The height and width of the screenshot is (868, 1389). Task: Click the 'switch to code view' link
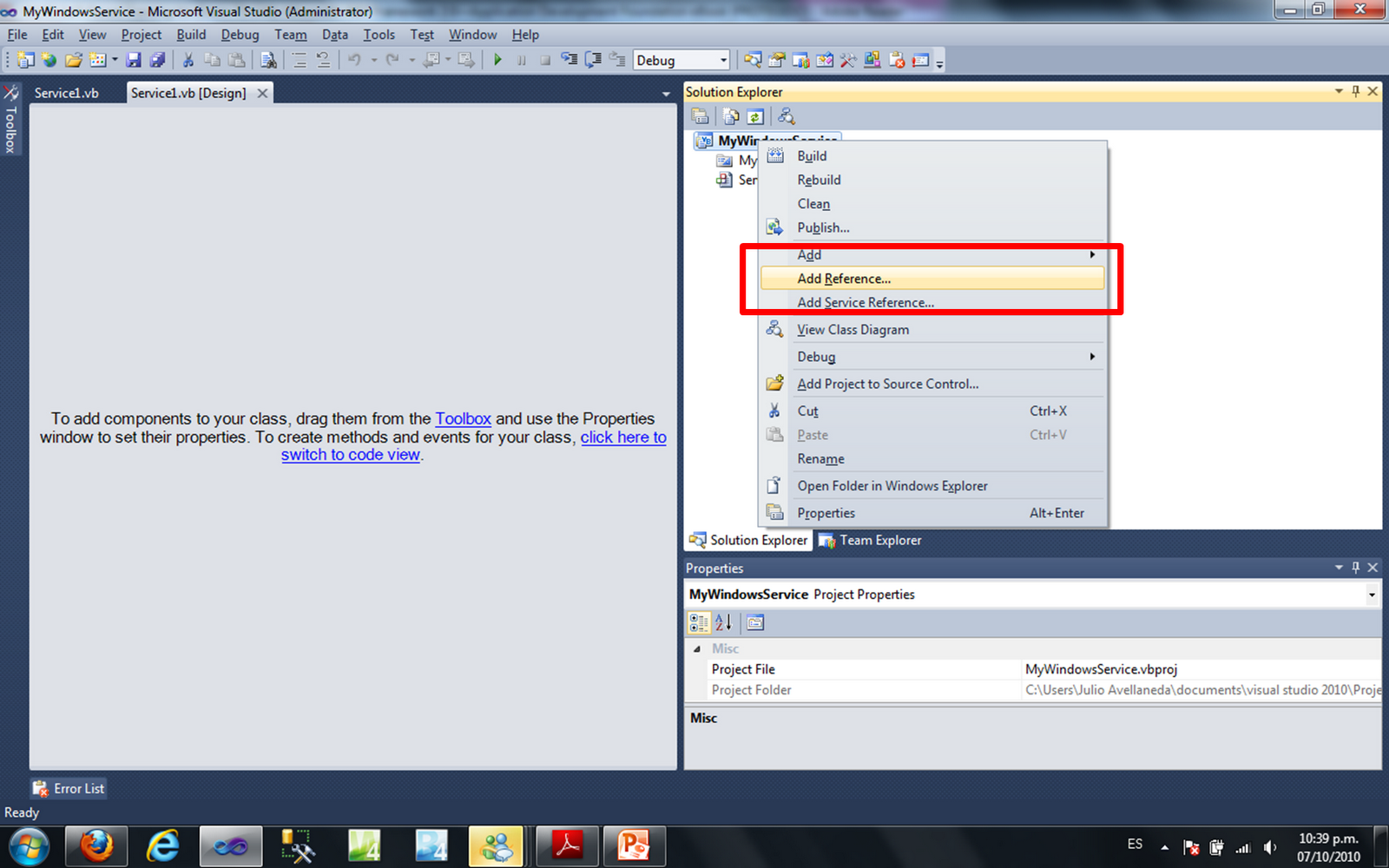350,454
